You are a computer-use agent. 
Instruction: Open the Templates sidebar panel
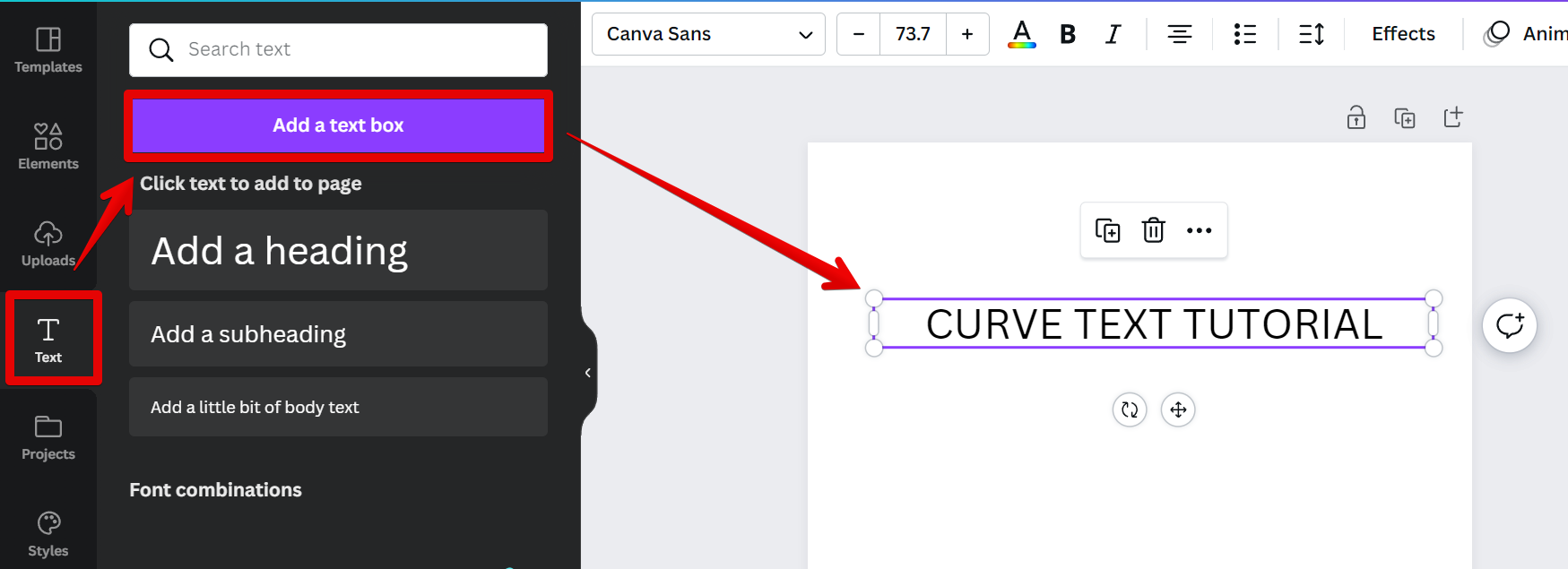point(48,50)
